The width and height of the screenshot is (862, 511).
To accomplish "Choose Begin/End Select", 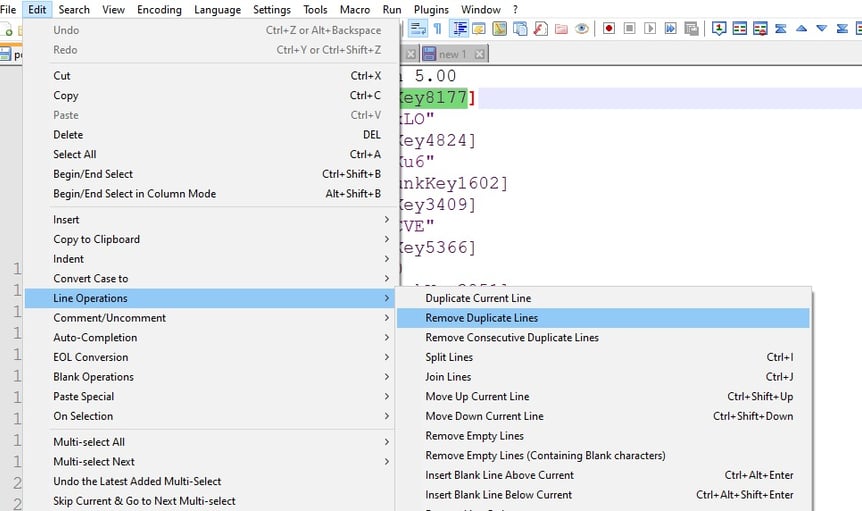I will coord(210,174).
